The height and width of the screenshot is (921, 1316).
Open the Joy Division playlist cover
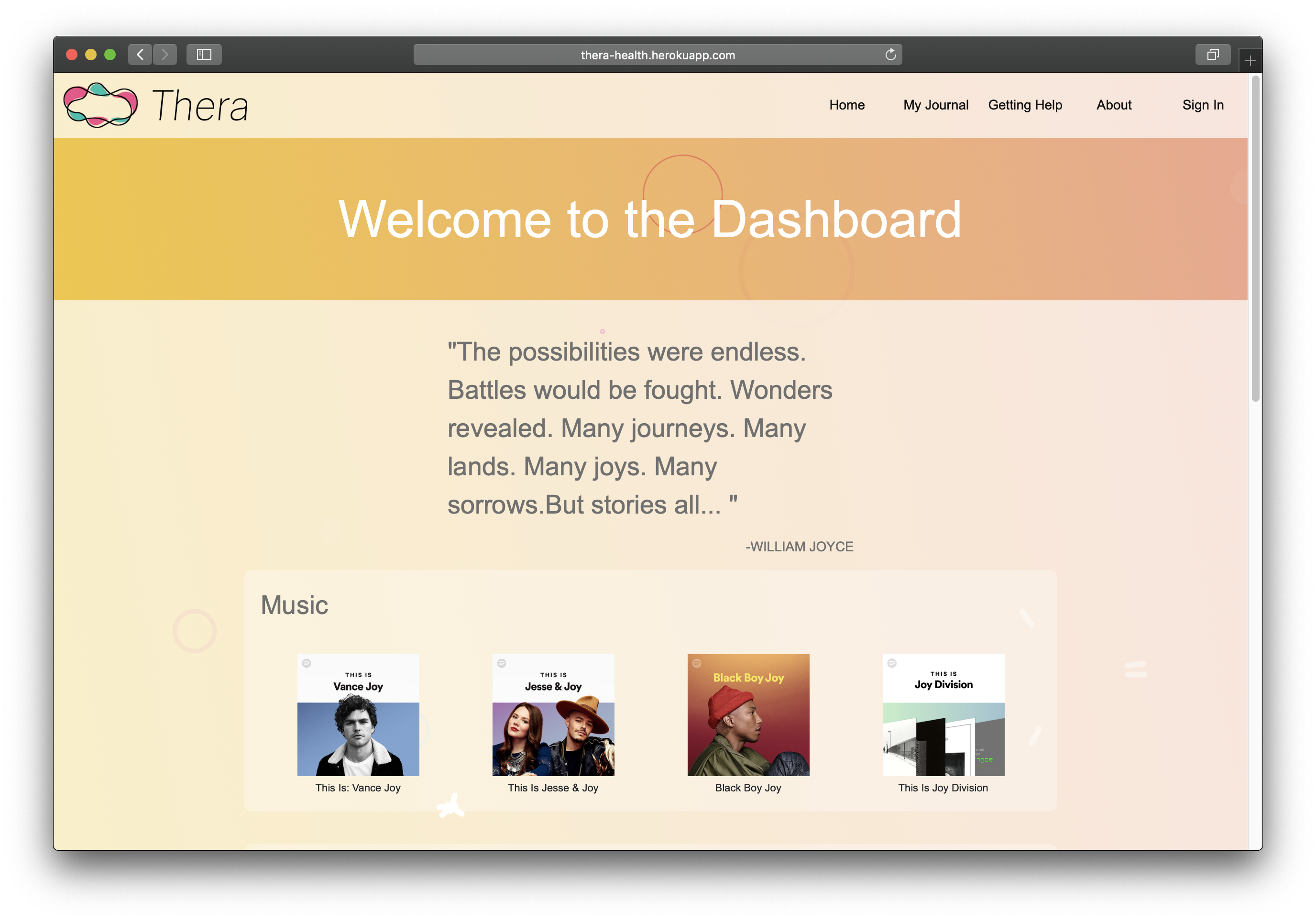(943, 715)
